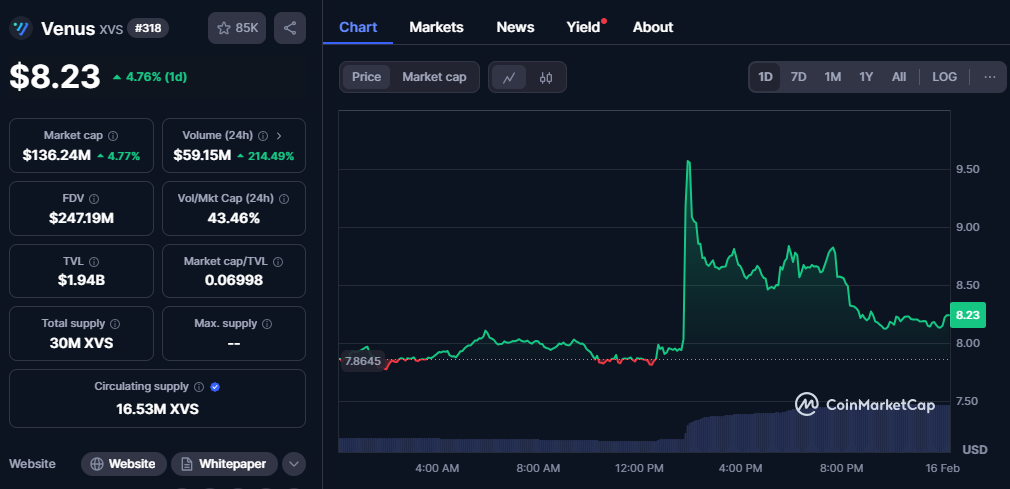This screenshot has height=489, width=1010.
Task: Open the Whitepaper link
Action: tap(224, 464)
